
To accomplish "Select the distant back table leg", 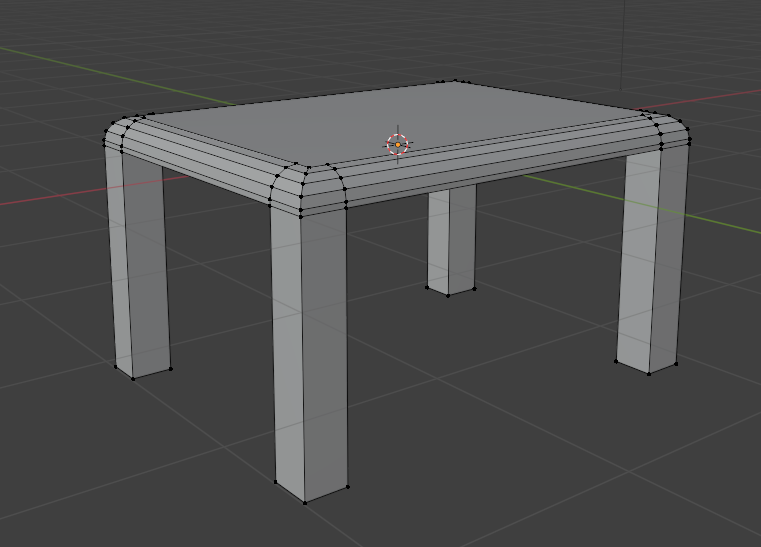I will point(451,240).
